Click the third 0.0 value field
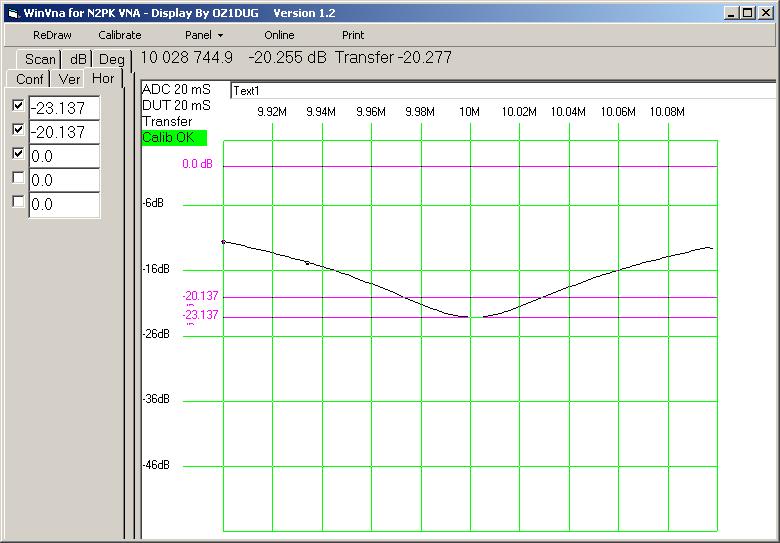The image size is (780, 543). [64, 156]
